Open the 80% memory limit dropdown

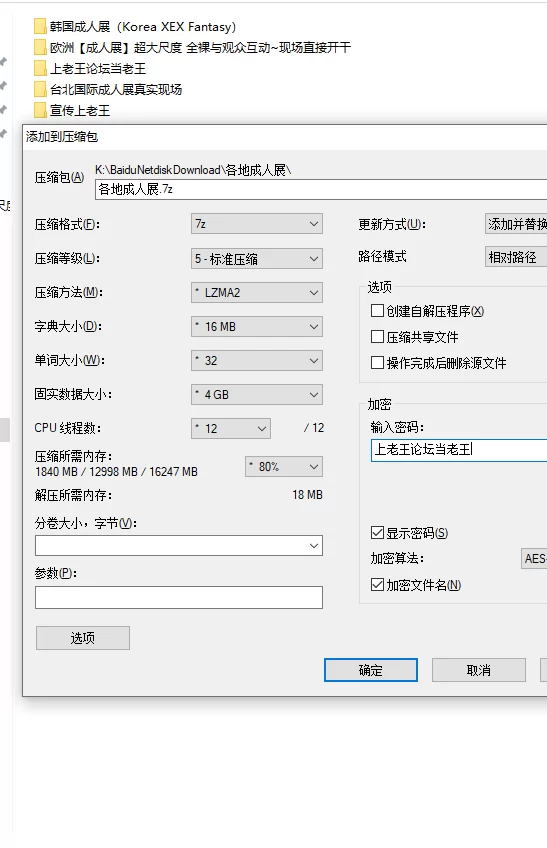[284, 467]
